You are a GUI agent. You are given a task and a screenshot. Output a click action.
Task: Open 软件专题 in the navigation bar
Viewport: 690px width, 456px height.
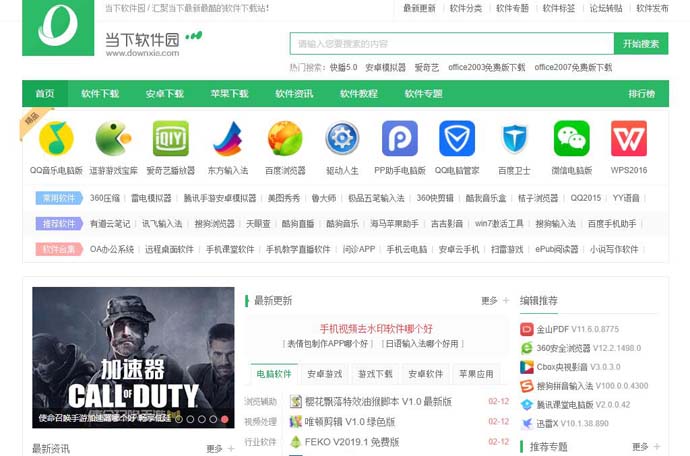[423, 94]
